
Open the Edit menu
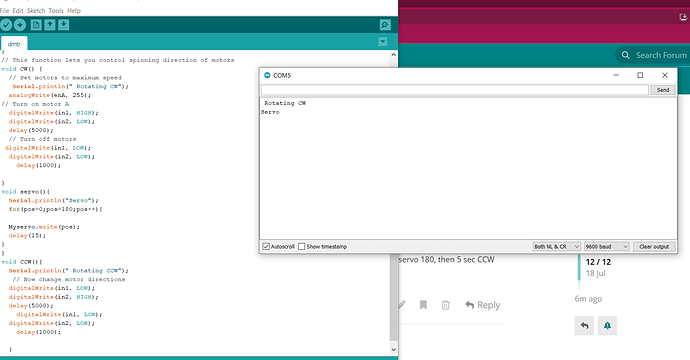18,11
